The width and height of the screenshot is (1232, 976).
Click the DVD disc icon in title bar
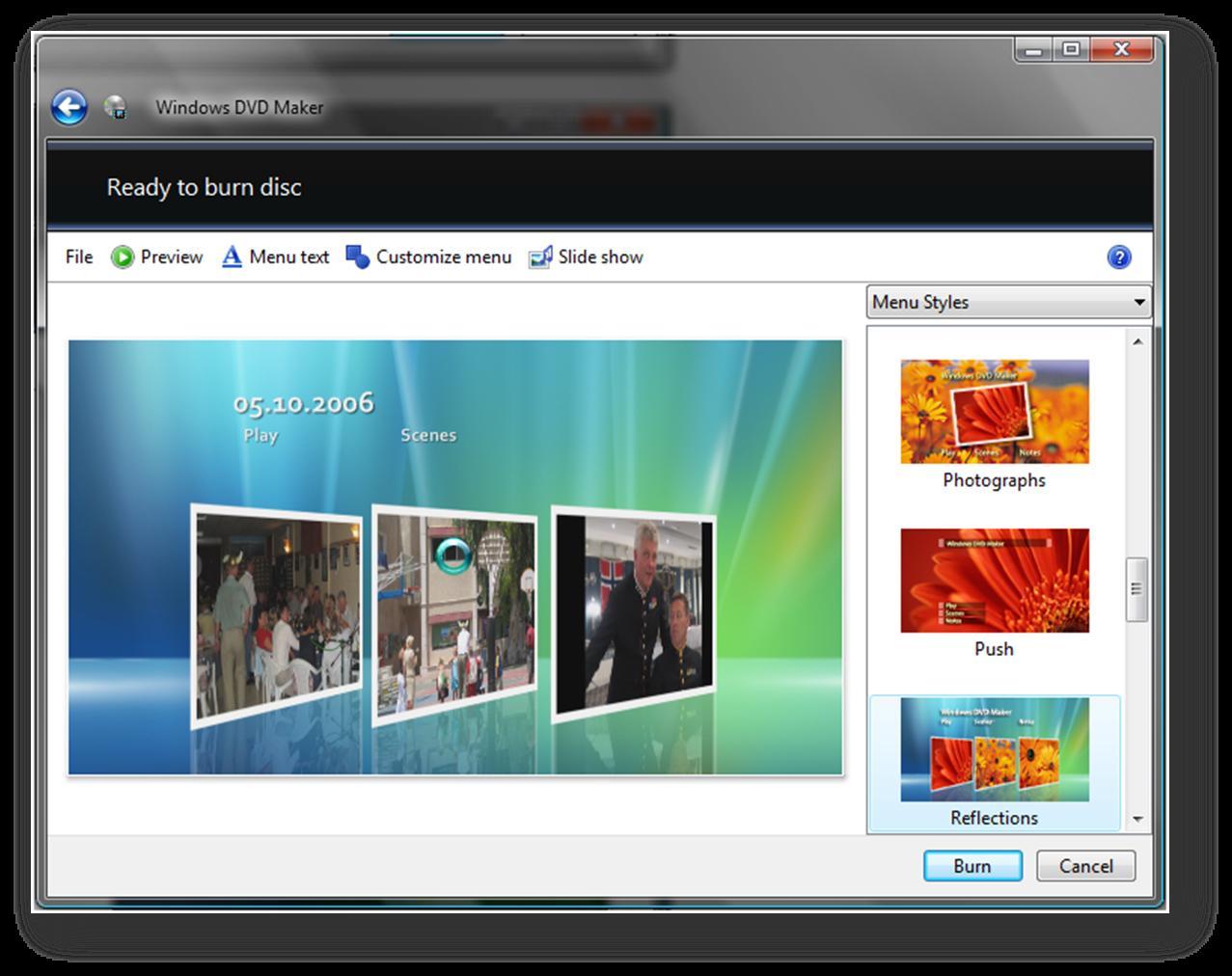coord(116,107)
